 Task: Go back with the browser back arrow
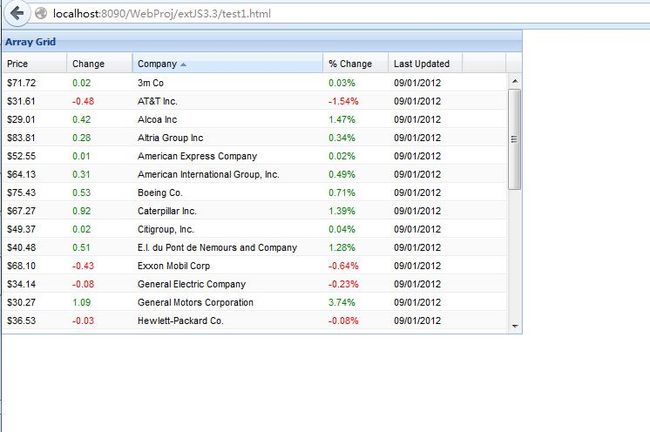pos(17,13)
